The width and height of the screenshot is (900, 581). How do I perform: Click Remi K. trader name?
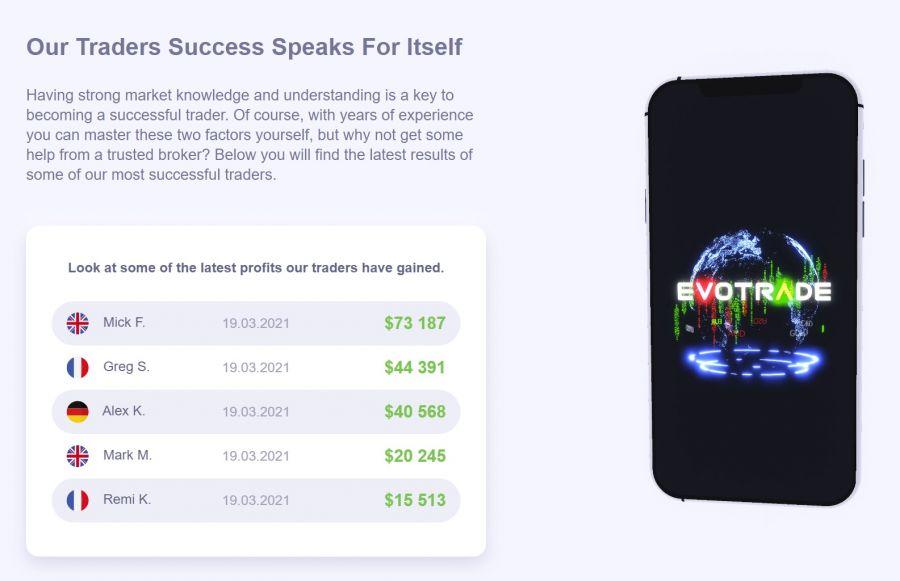click(127, 499)
